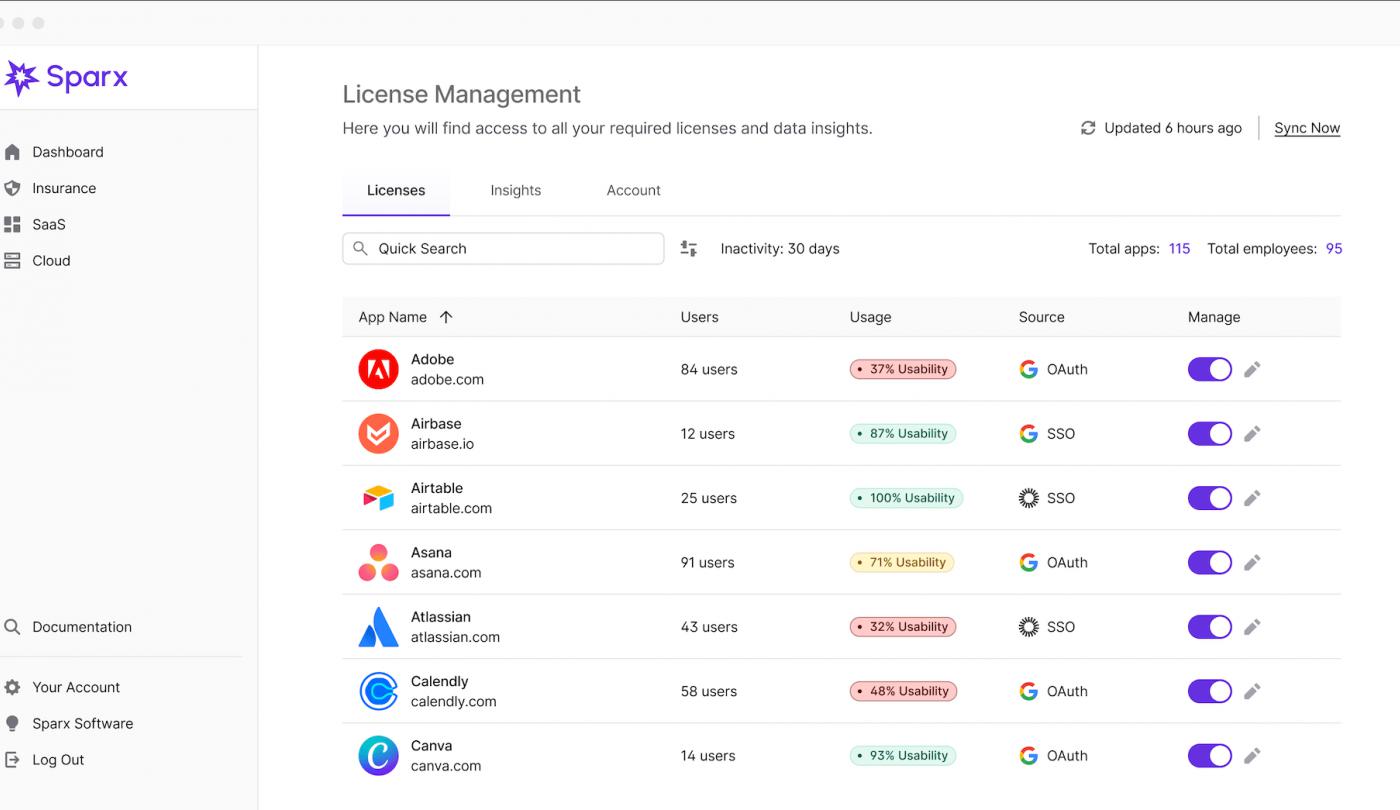Click the Usage column header
Image resolution: width=1400 pixels, height=810 pixels.
(870, 317)
